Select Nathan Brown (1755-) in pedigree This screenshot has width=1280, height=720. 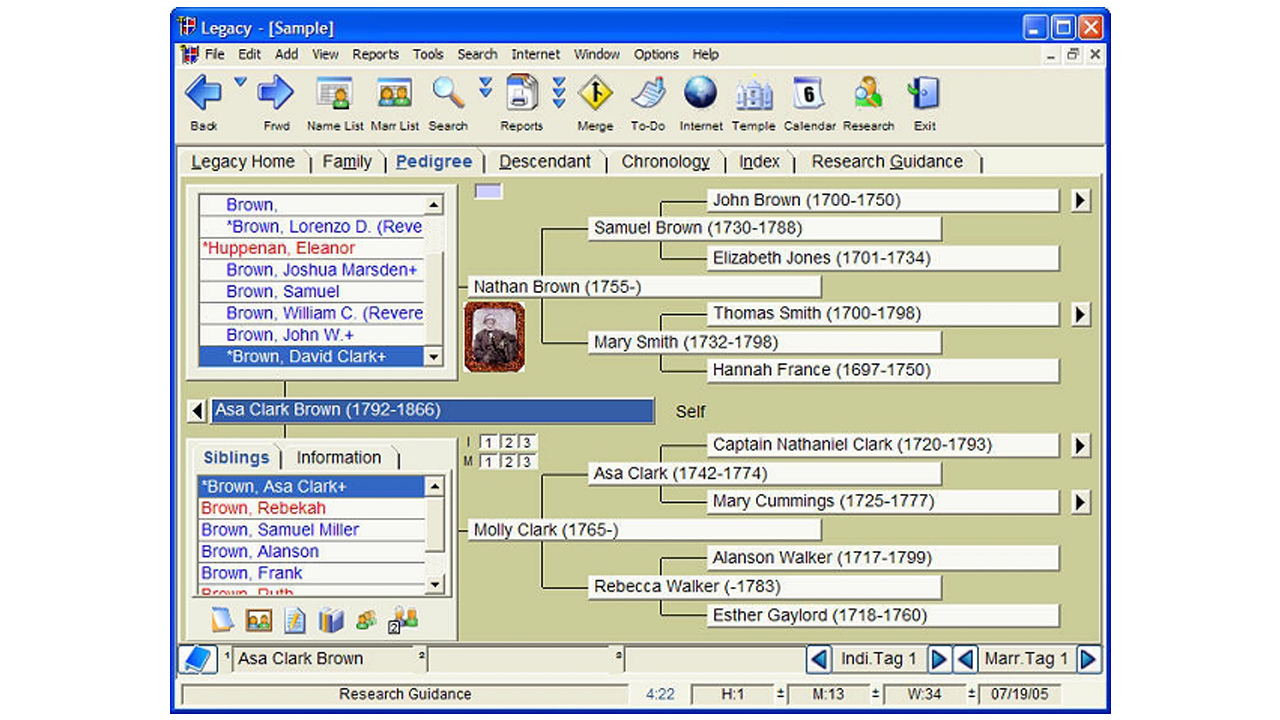click(645, 287)
